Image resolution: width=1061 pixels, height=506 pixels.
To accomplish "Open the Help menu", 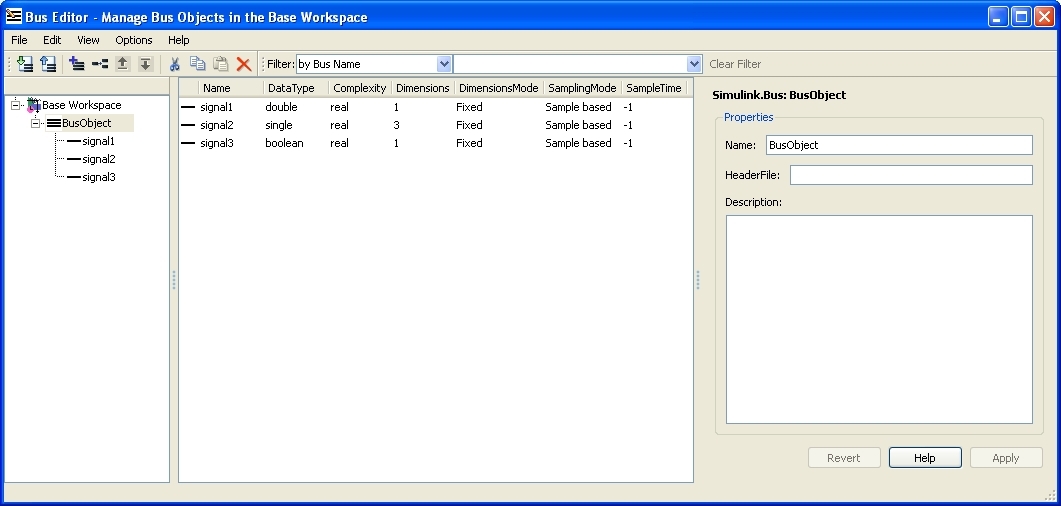I will click(179, 40).
